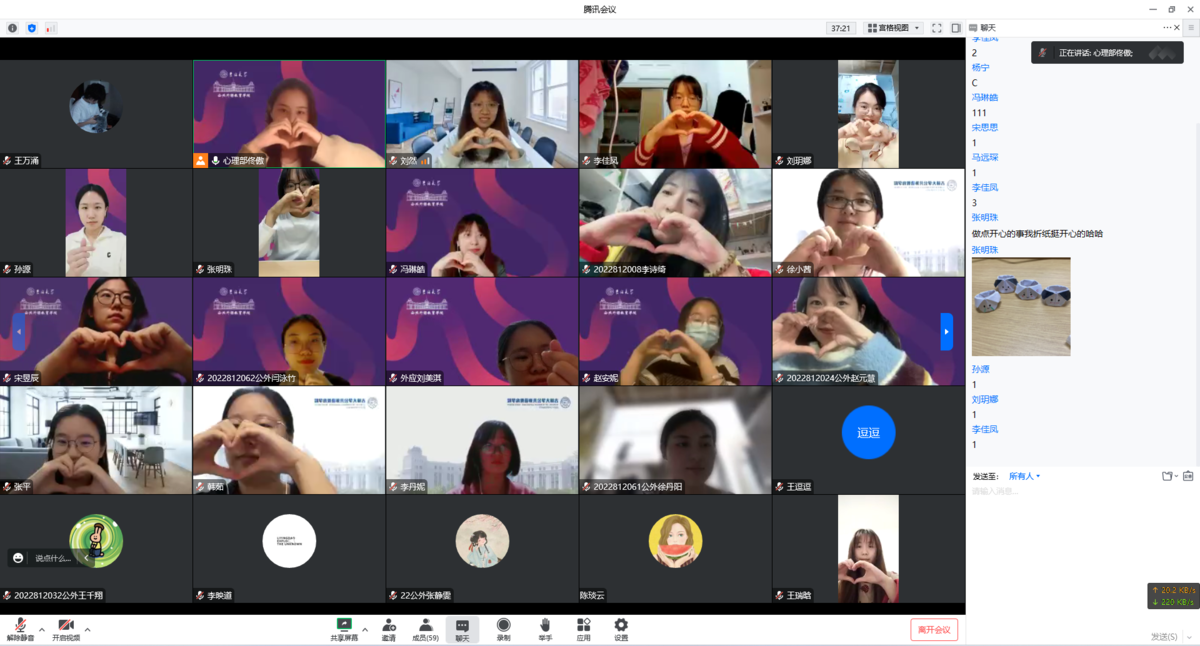Viewport: 1200px width, 646px height.
Task: Click 离开会议 leave meeting button
Action: (x=934, y=630)
